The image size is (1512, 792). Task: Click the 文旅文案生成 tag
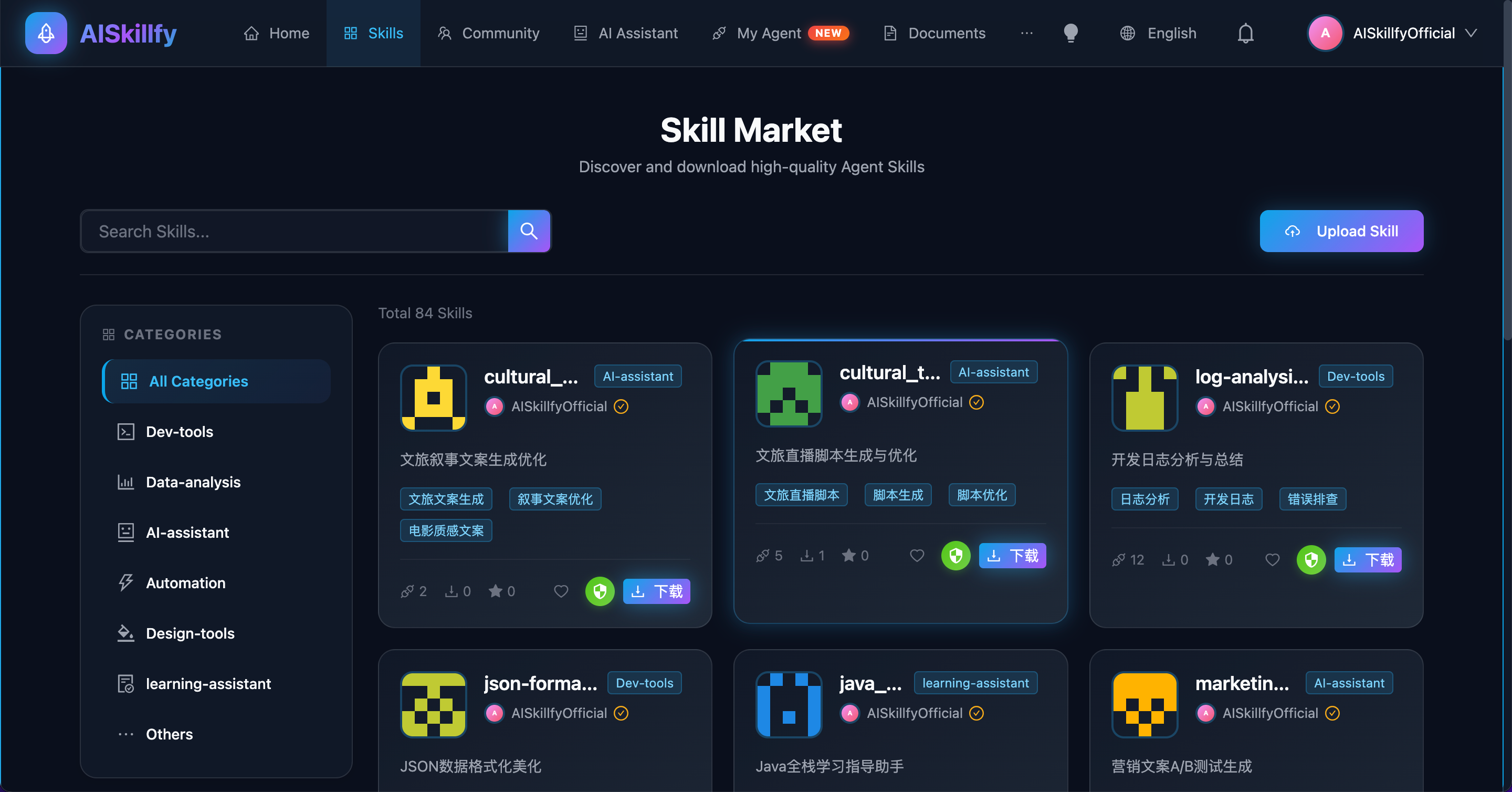(x=446, y=499)
